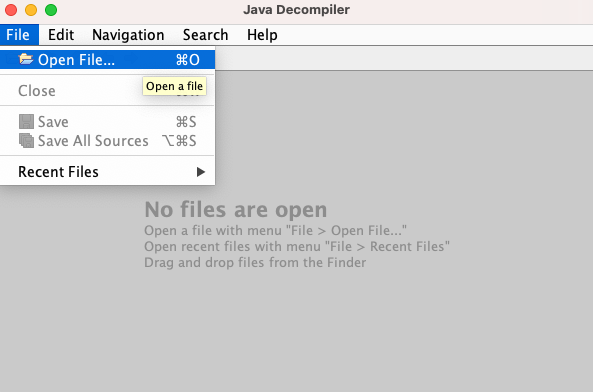Collapse the open File menu
The width and height of the screenshot is (593, 392).
18,35
